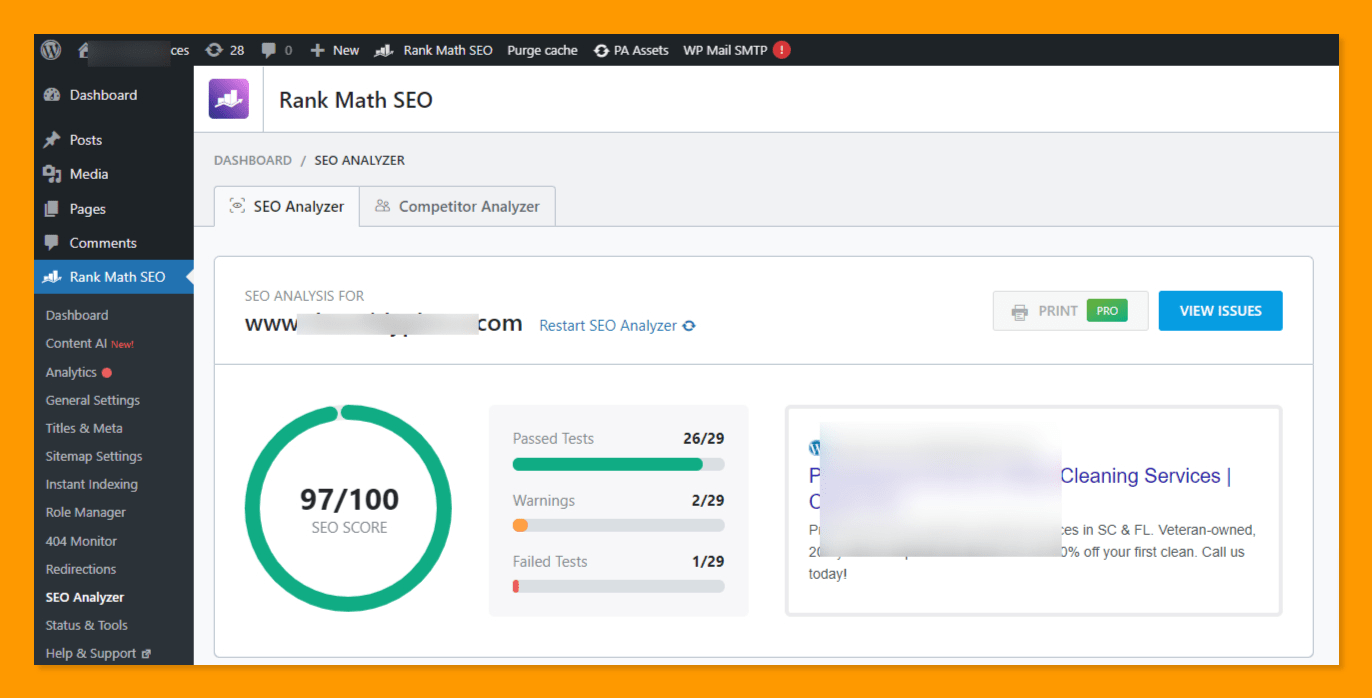Click the green Passed Tests progress bar
1372x698 pixels.
pyautogui.click(x=607, y=464)
